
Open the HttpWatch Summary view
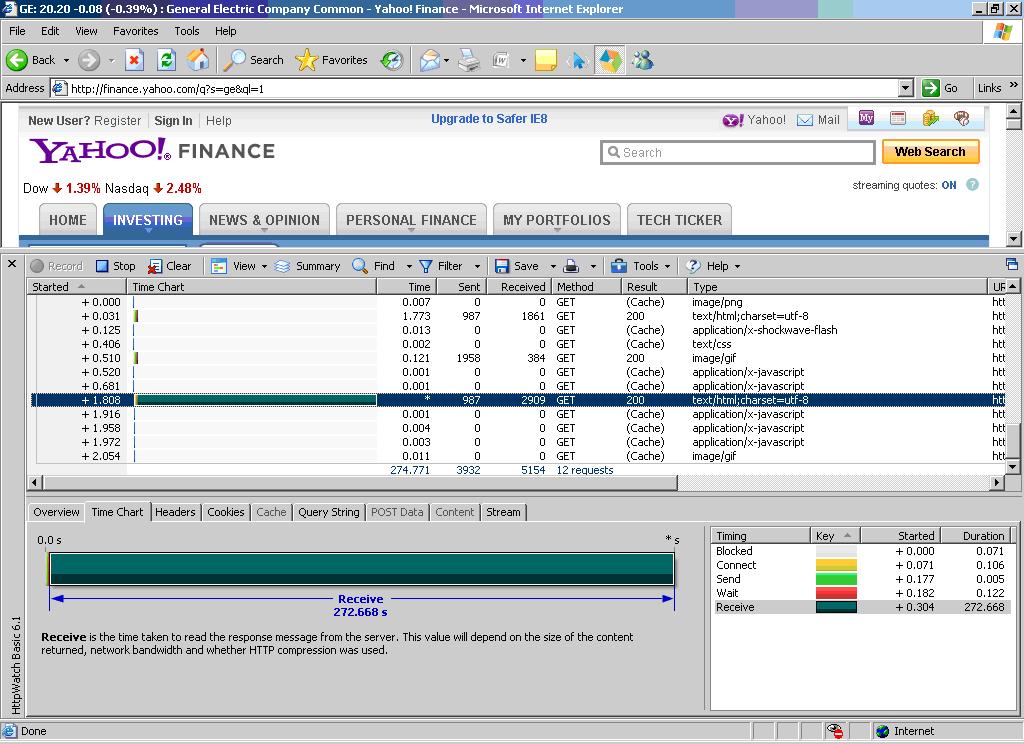pyautogui.click(x=308, y=266)
